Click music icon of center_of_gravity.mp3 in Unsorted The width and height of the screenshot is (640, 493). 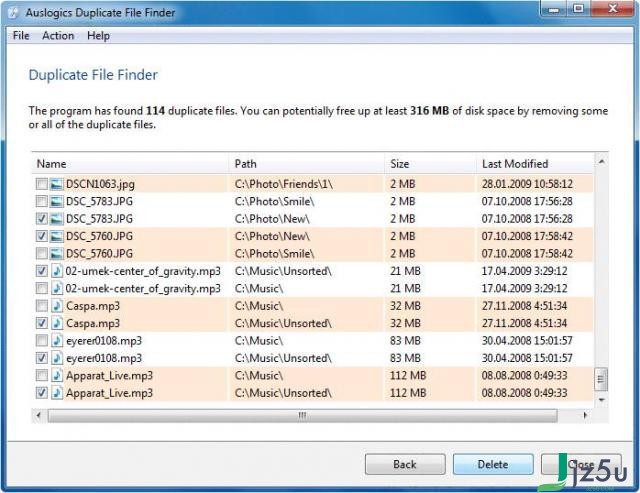click(57, 271)
